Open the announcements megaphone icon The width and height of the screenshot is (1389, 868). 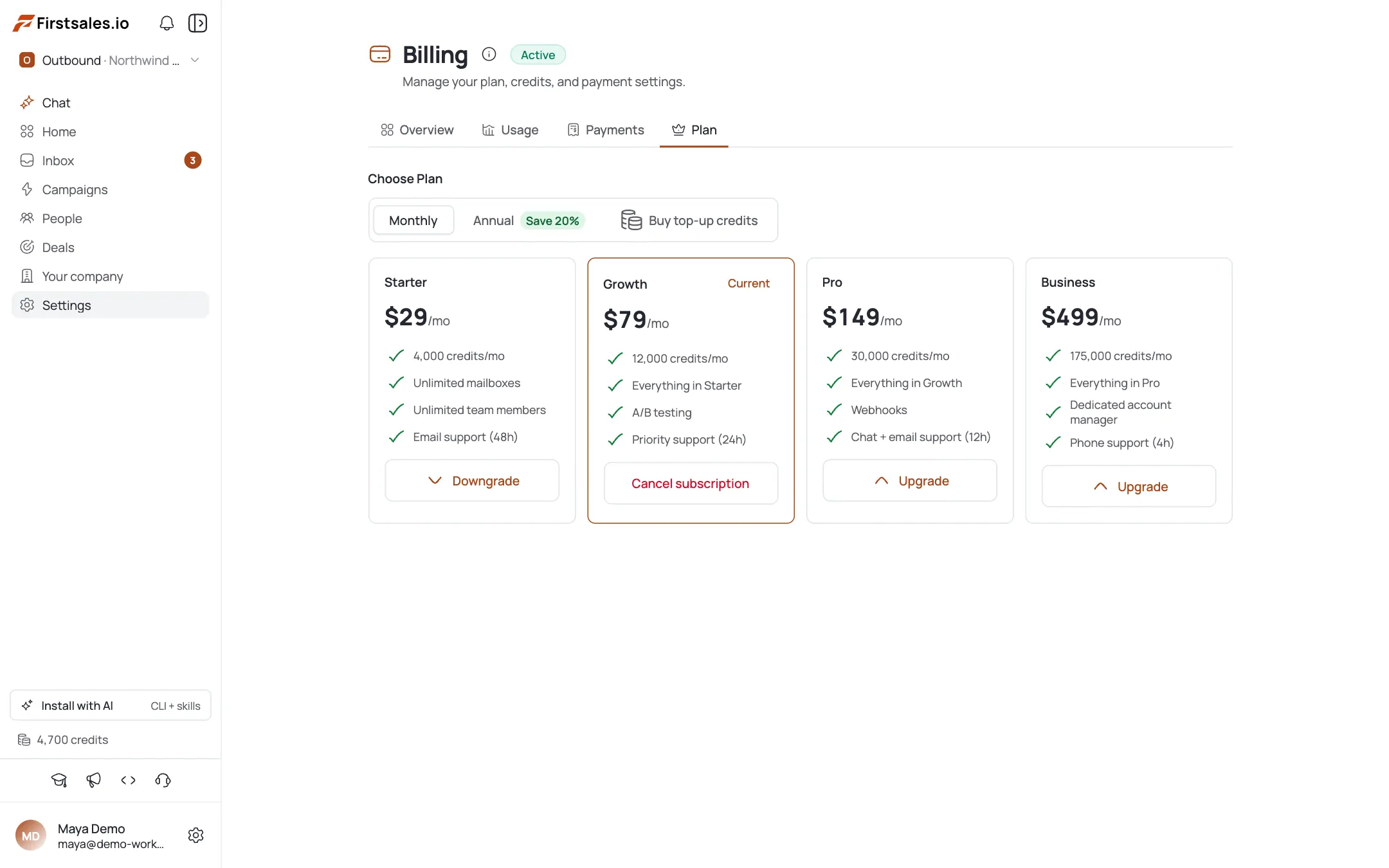[x=94, y=780]
